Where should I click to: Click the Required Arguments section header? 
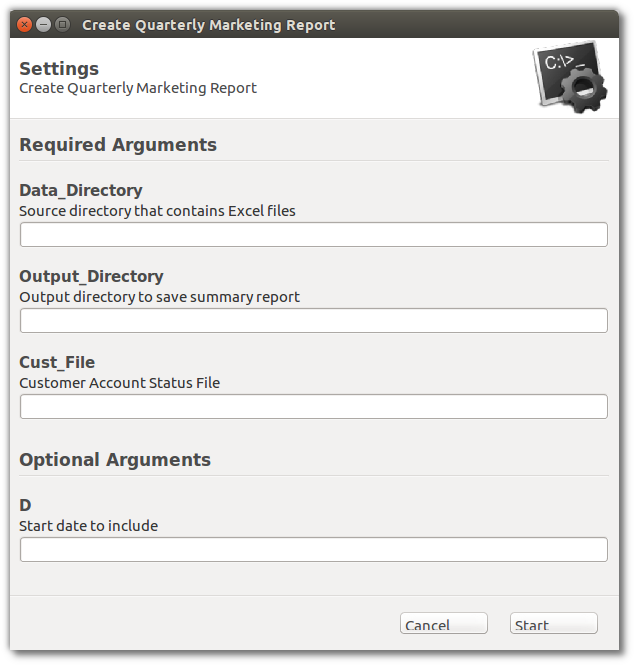coord(118,145)
